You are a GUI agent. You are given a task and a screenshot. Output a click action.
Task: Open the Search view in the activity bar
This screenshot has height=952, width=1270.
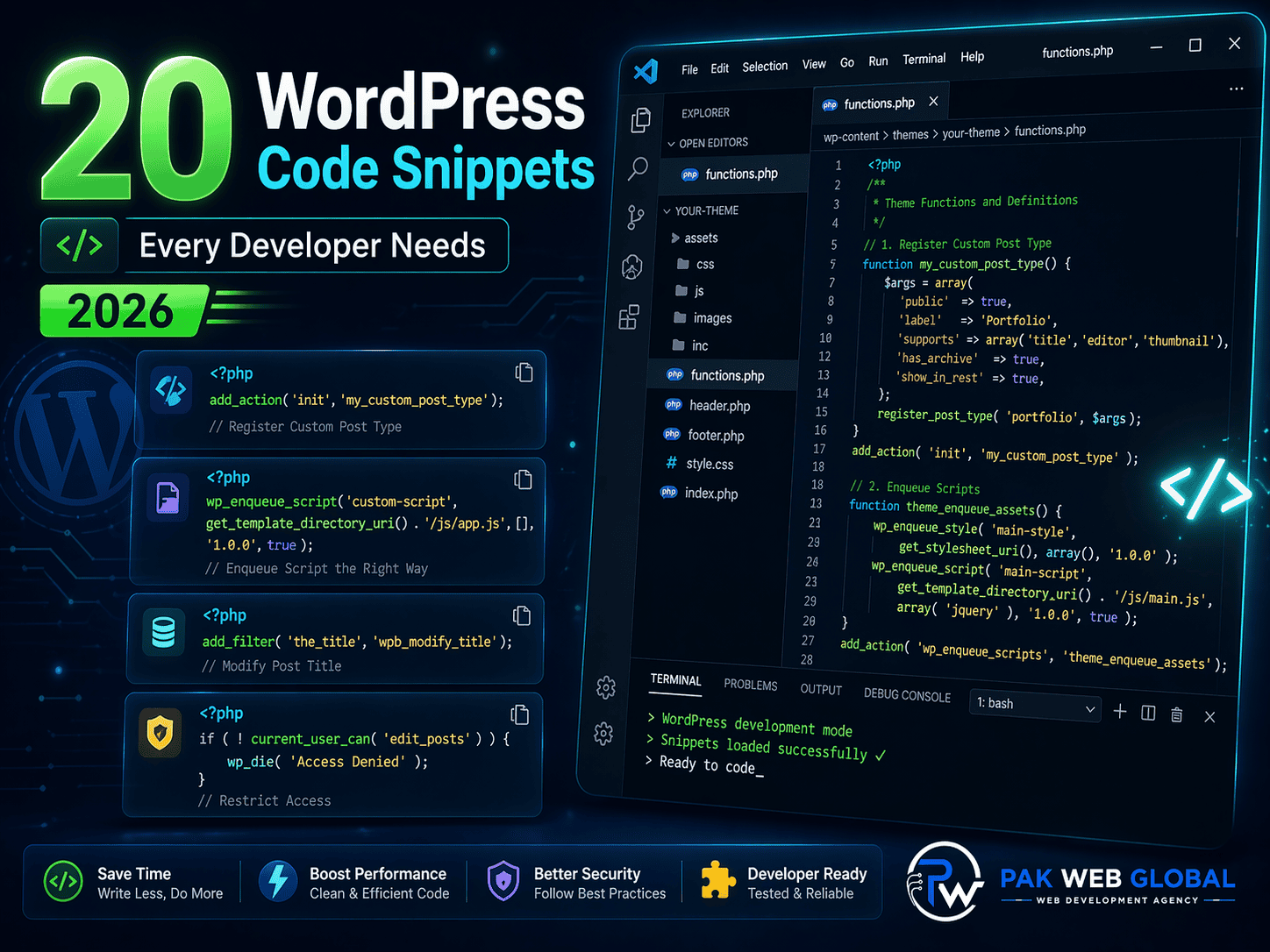[638, 168]
